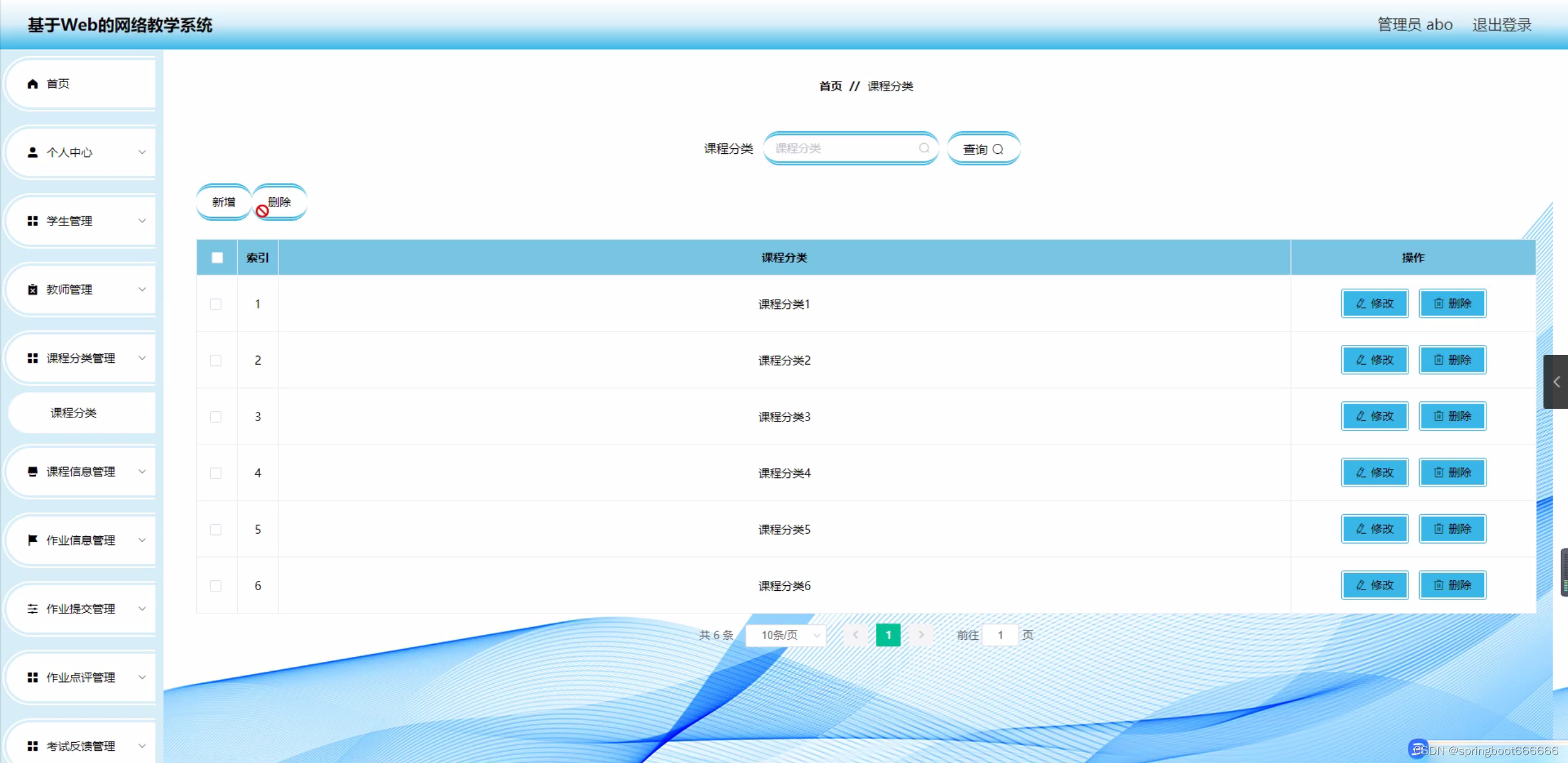Open the 作业点评管理 menu item
This screenshot has height=763, width=1568.
point(80,677)
